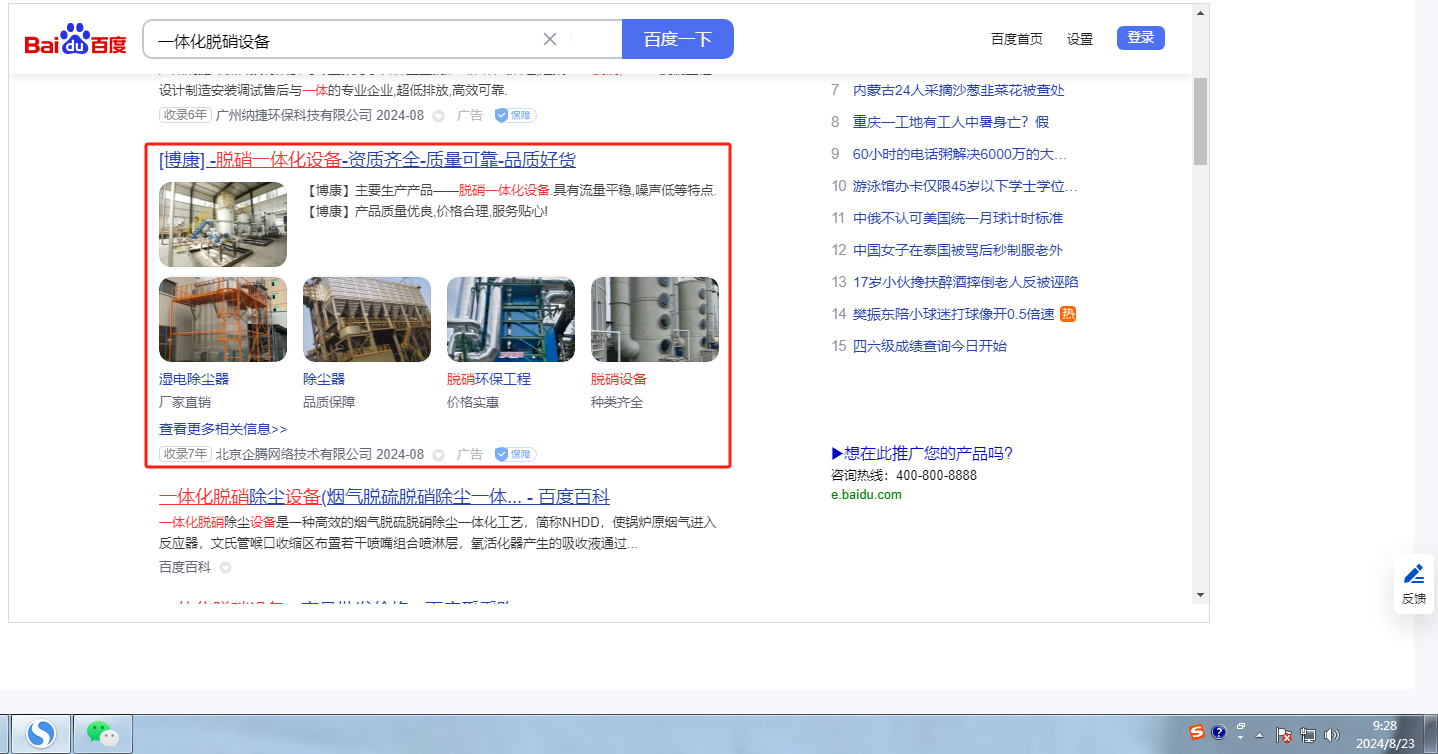Click 收录7年 tag on 北京企腾 result

coord(185,454)
